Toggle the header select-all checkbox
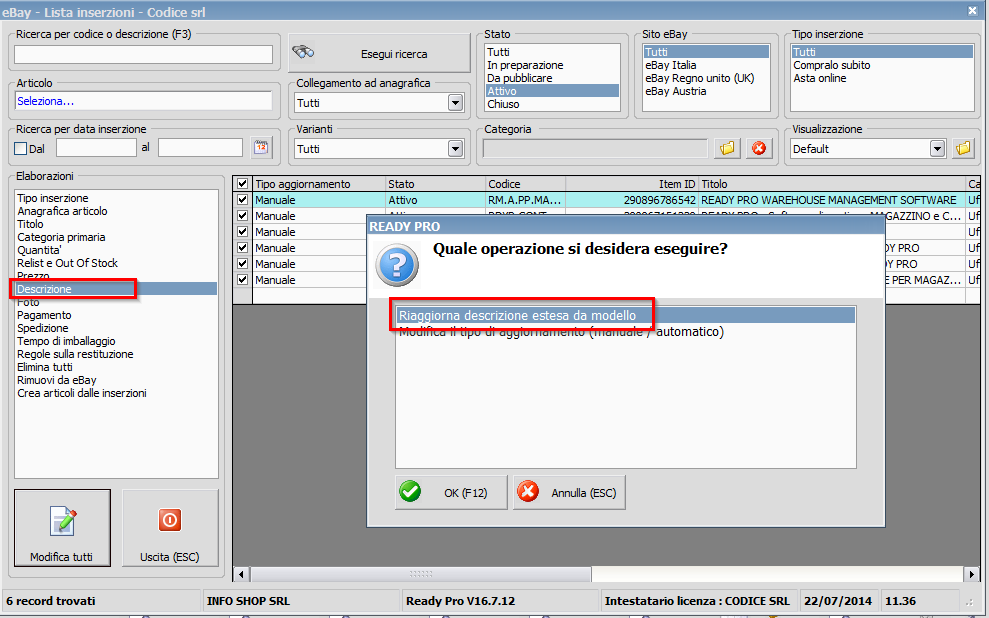The image size is (989, 618). click(x=242, y=184)
